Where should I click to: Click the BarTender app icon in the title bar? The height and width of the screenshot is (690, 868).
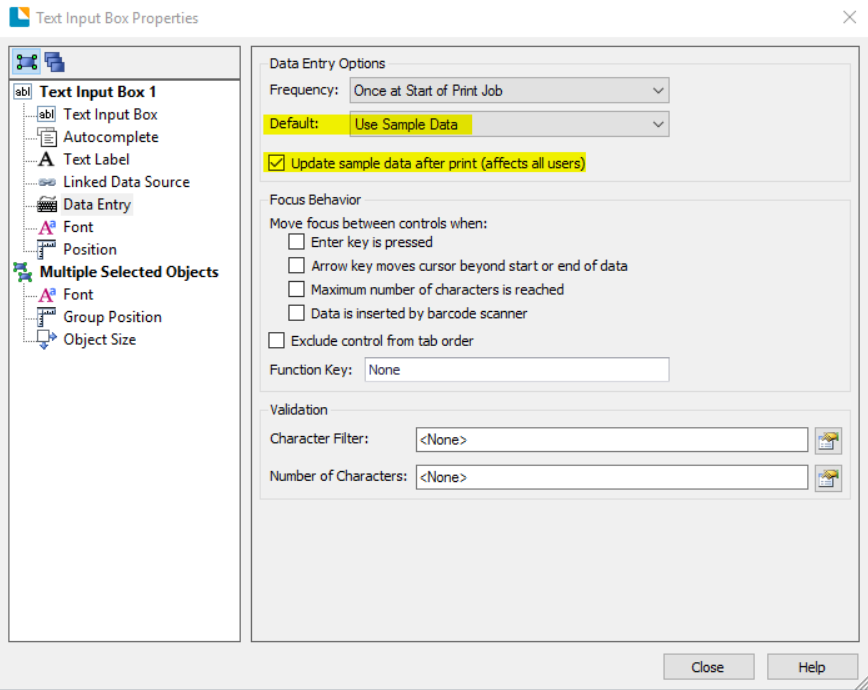pyautogui.click(x=19, y=17)
